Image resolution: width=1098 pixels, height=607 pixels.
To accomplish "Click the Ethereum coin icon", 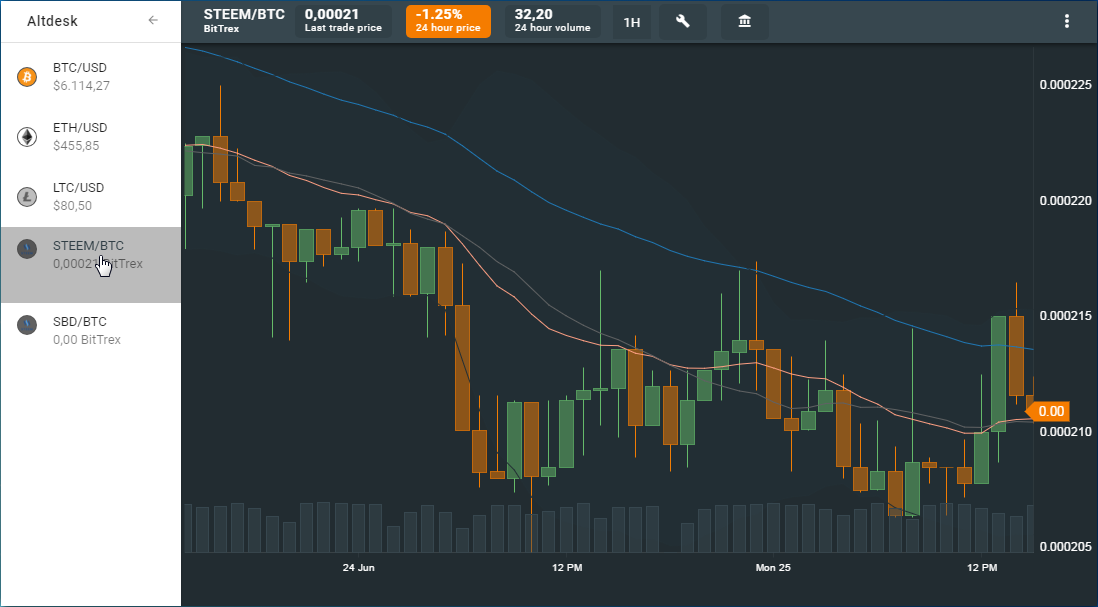I will [27, 137].
